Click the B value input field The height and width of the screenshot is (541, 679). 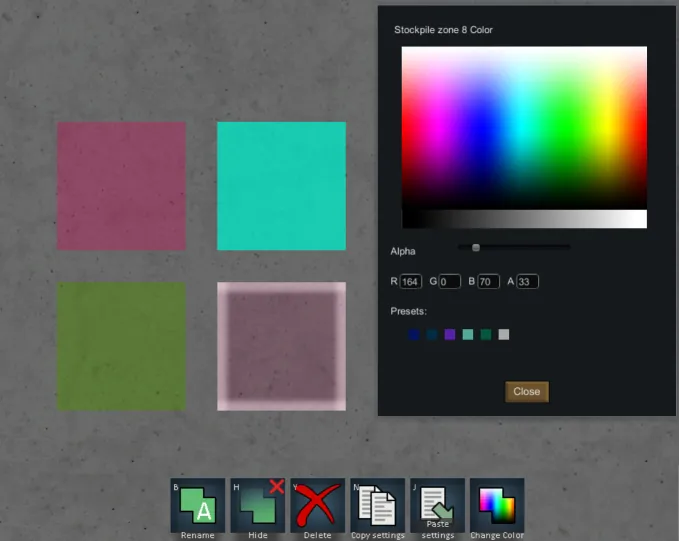click(488, 282)
